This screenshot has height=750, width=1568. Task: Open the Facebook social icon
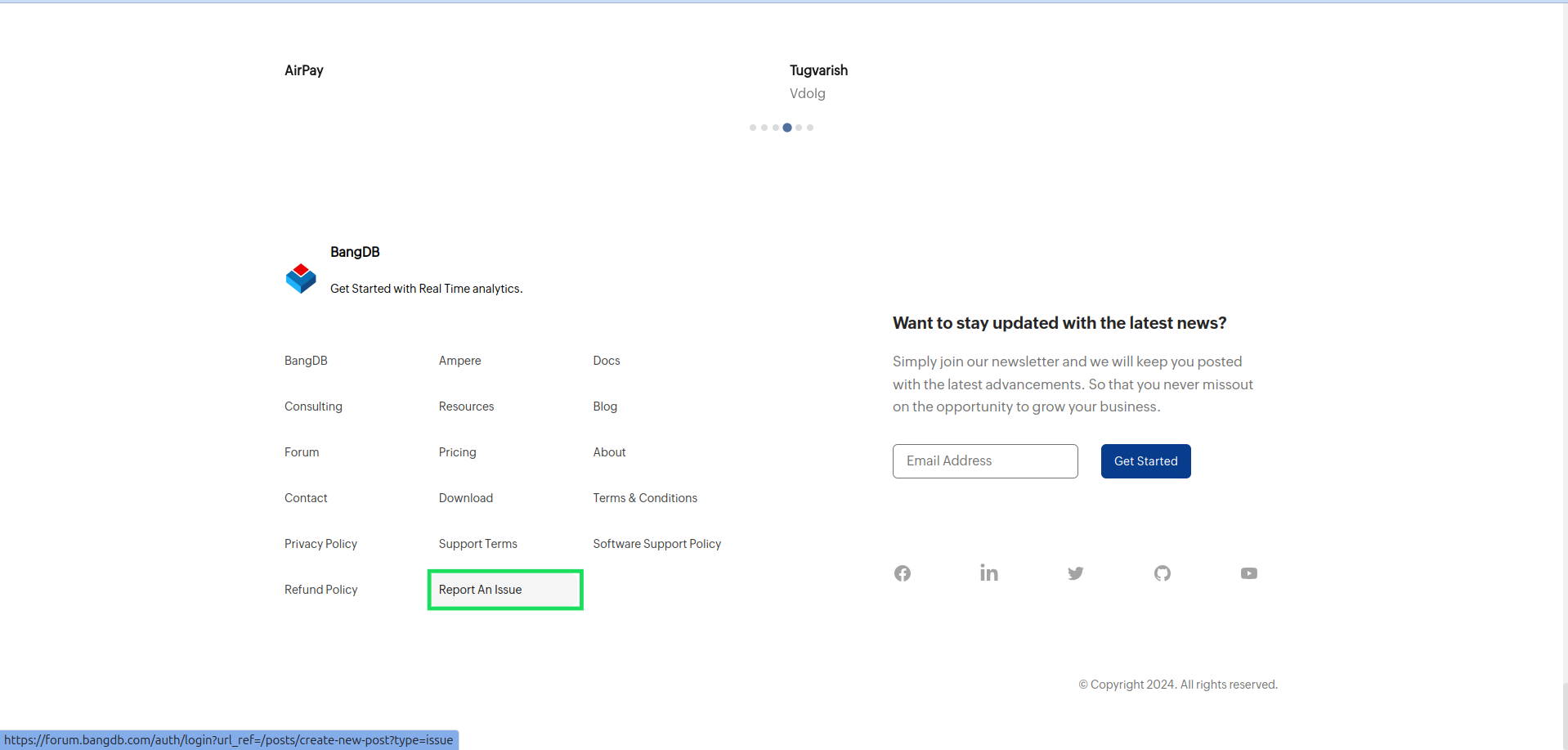pos(903,573)
